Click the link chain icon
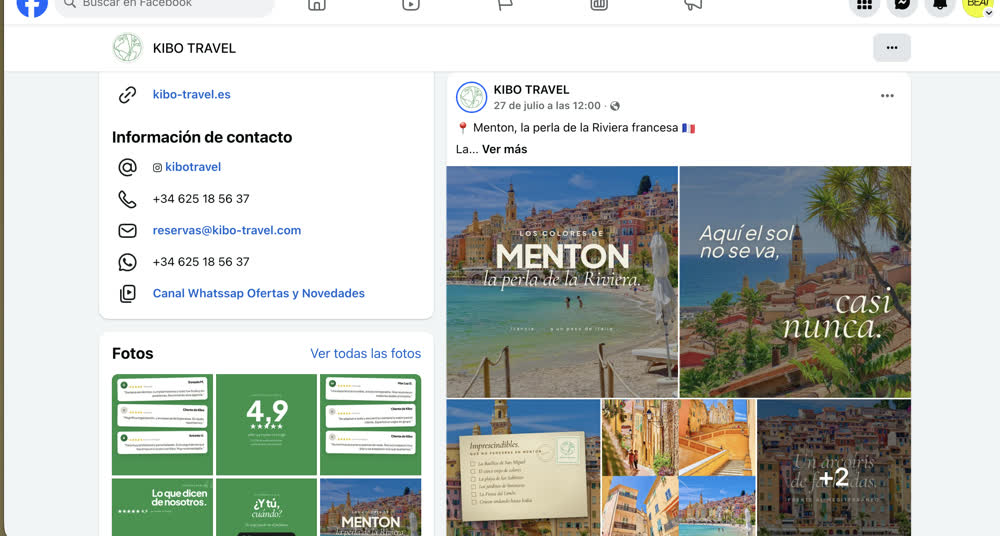The height and width of the screenshot is (536, 1000). coord(128,94)
